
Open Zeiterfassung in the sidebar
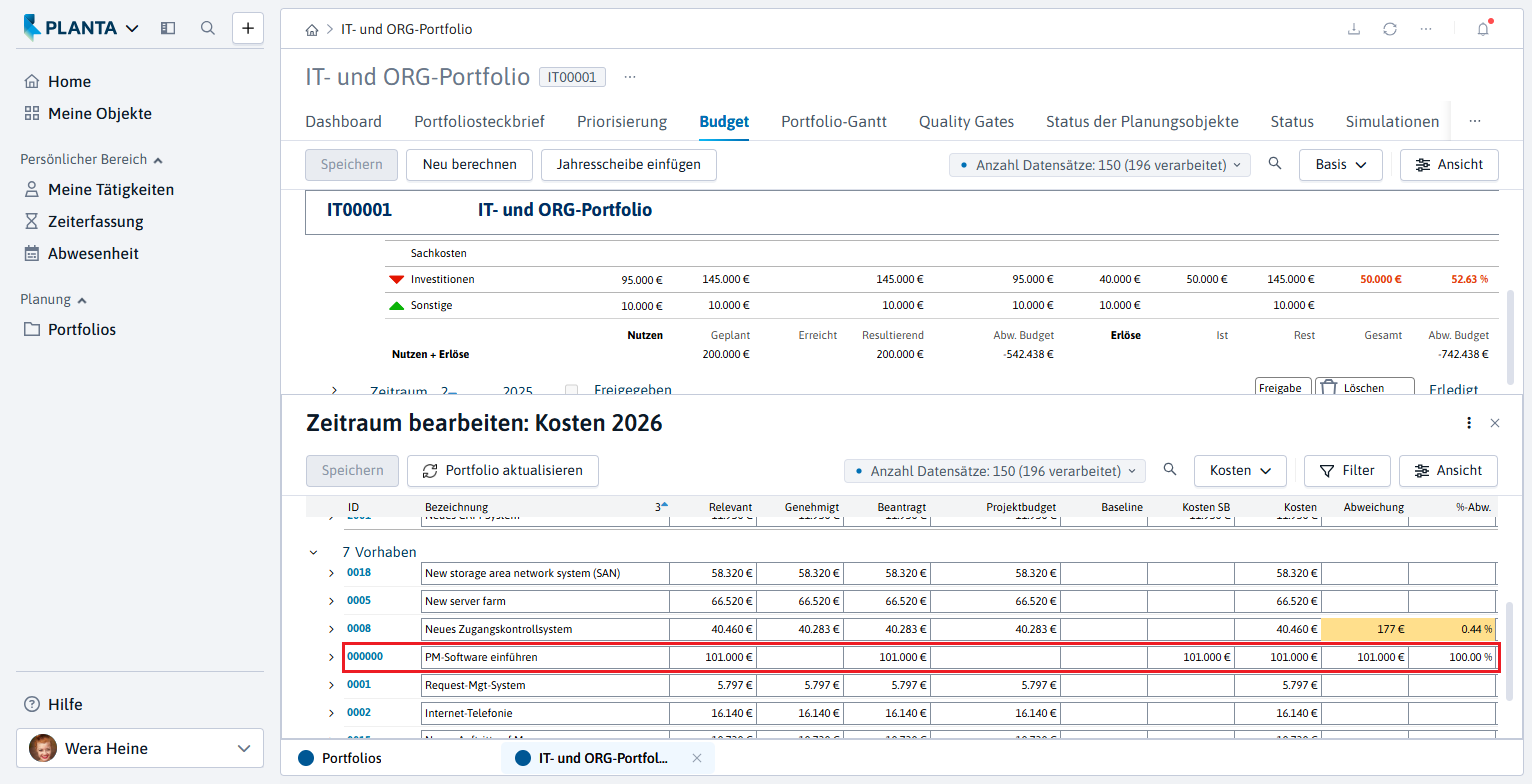coord(83,222)
